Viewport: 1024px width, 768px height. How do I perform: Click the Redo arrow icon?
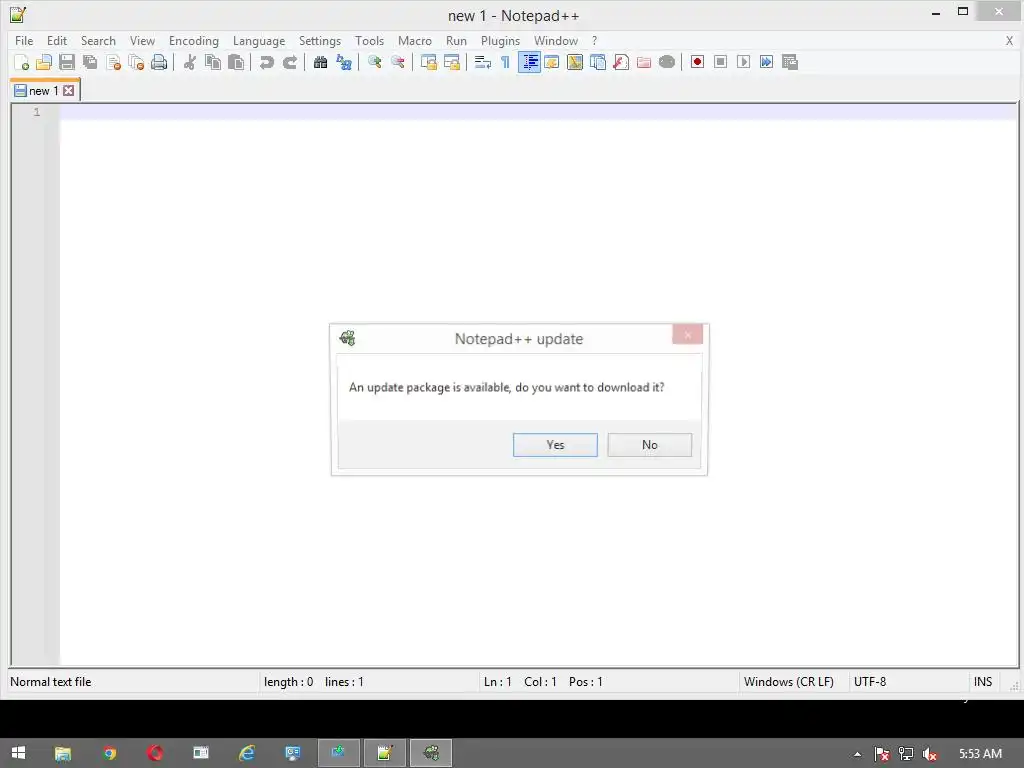[289, 62]
